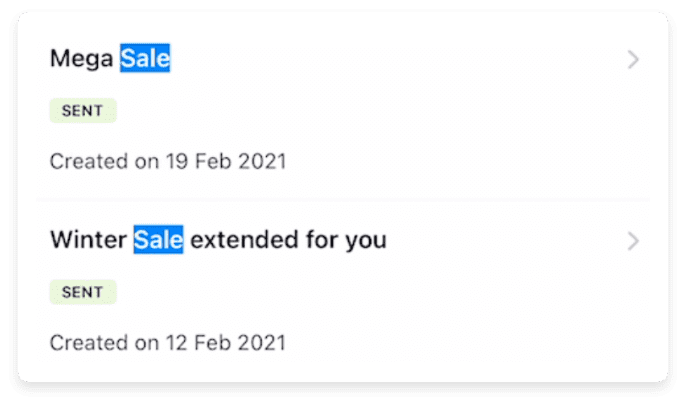Click the SENT badge under Winter Sale
Image resolution: width=686 pixels, height=406 pixels.
83,292
